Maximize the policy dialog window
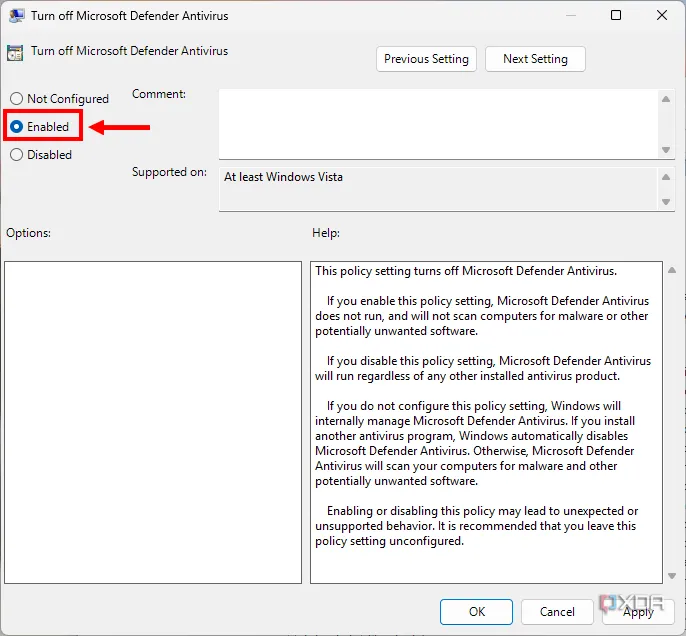Image resolution: width=686 pixels, height=636 pixels. point(616,15)
